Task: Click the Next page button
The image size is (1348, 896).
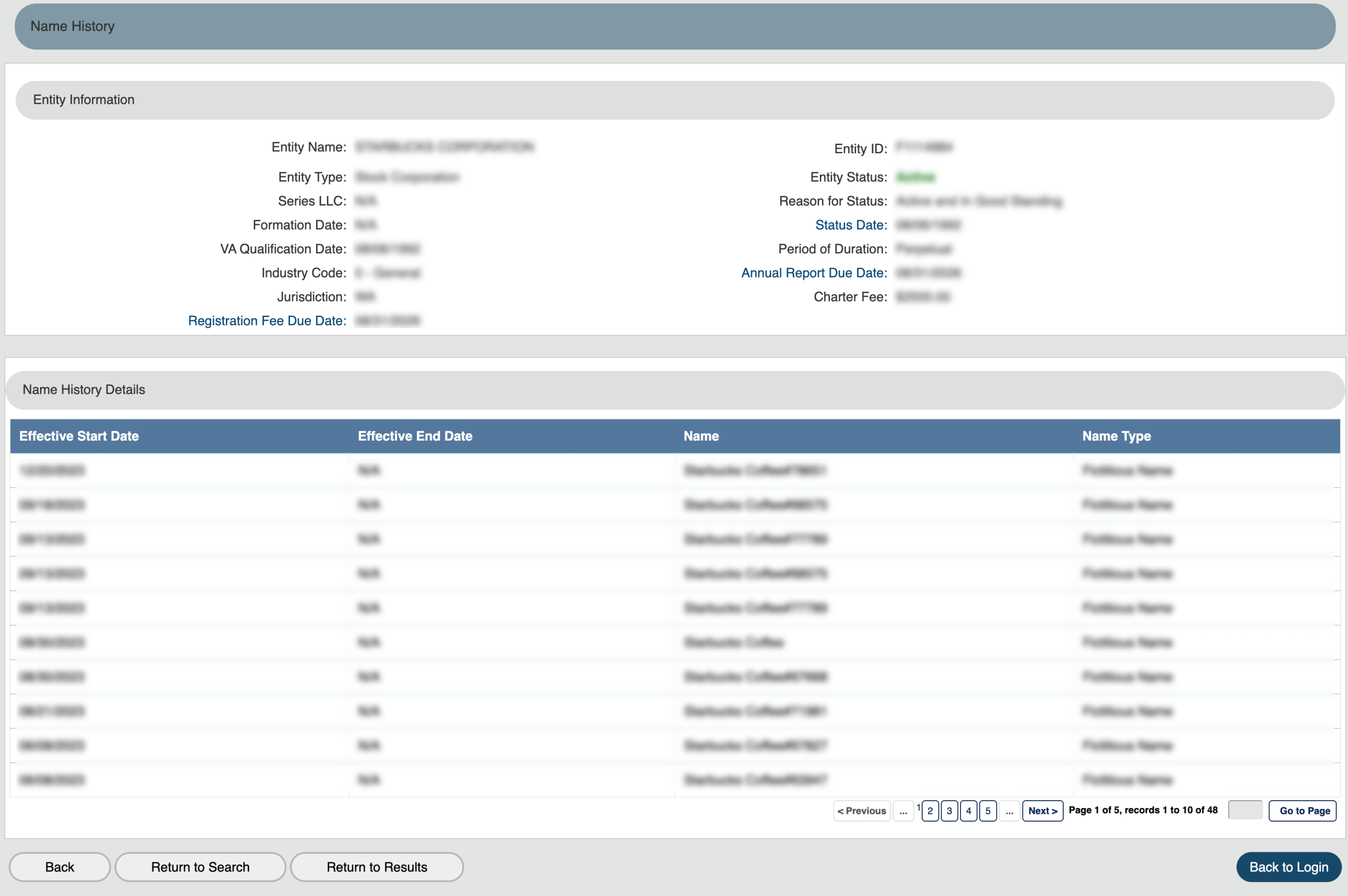Action: (1042, 811)
